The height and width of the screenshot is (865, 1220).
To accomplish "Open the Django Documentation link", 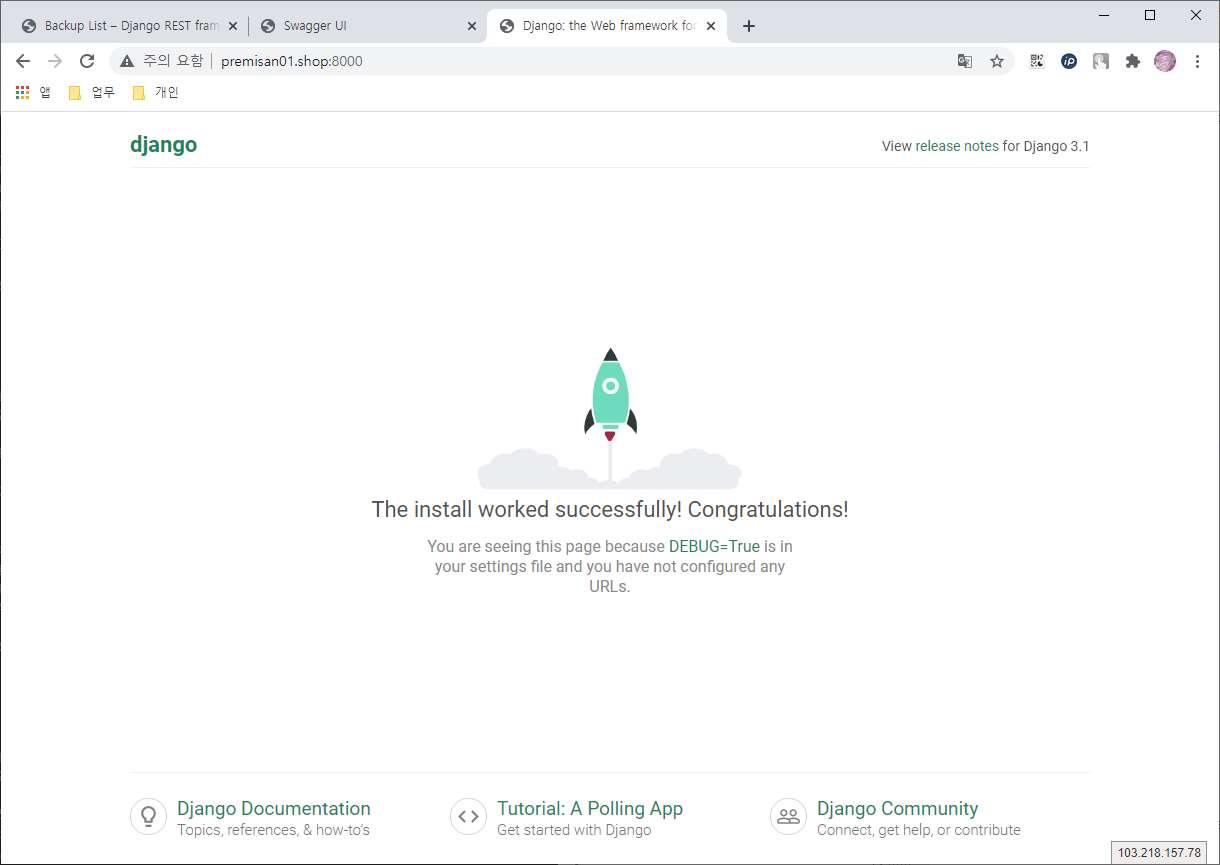I will click(274, 808).
